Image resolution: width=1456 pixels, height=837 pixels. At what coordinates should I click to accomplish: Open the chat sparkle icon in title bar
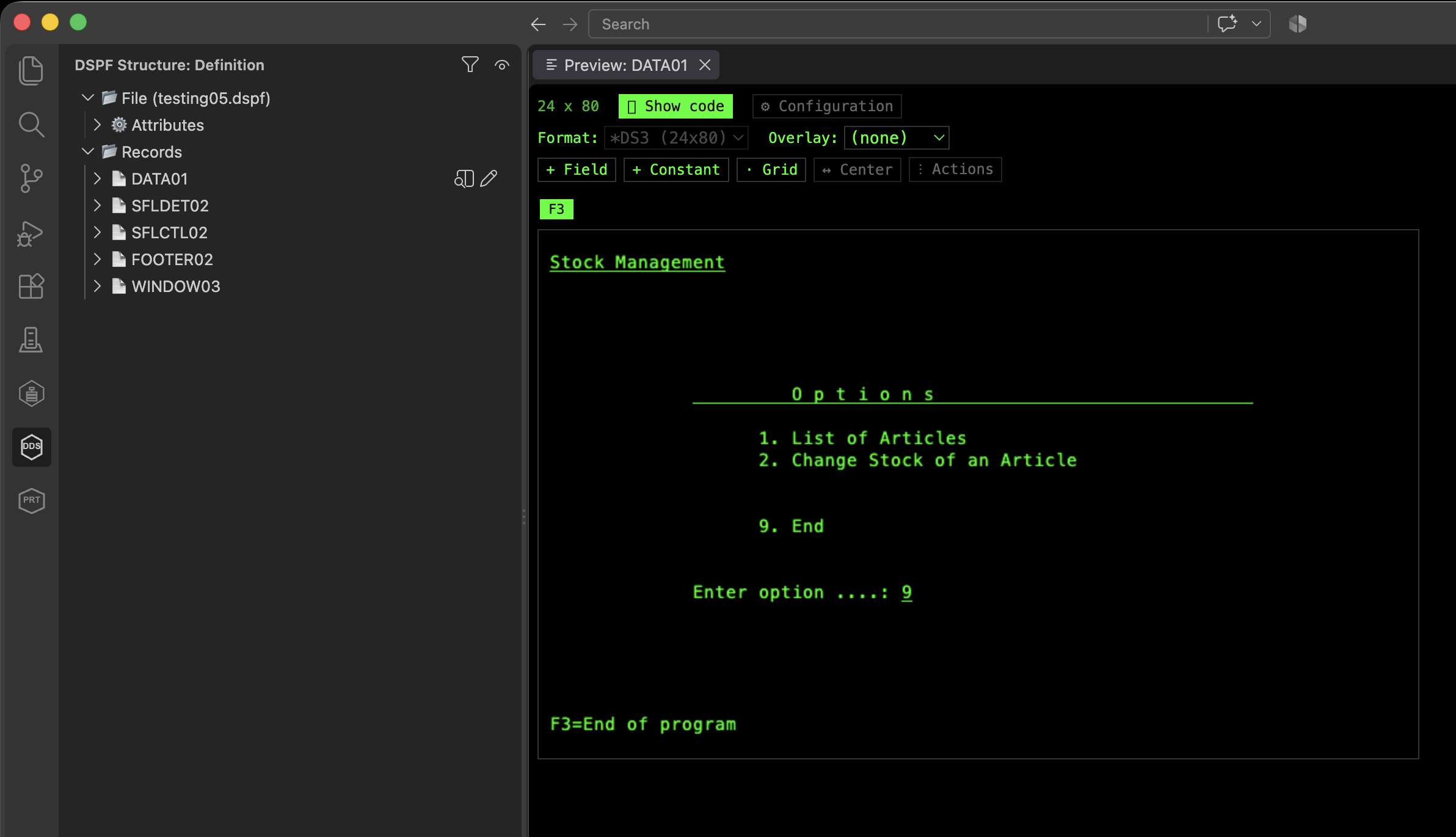[1228, 24]
